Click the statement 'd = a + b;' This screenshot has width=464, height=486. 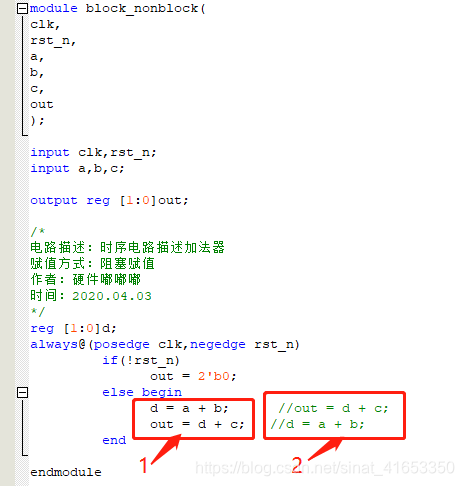coord(189,408)
